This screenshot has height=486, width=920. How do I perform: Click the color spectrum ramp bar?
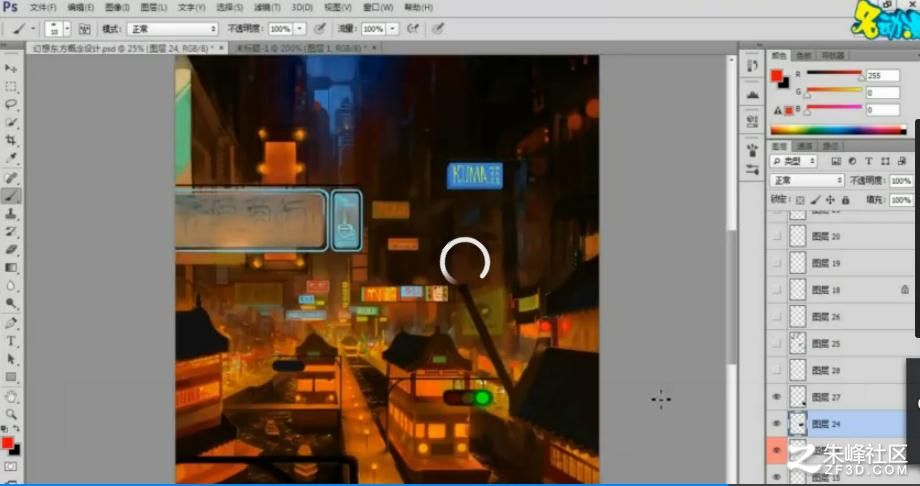[x=838, y=130]
